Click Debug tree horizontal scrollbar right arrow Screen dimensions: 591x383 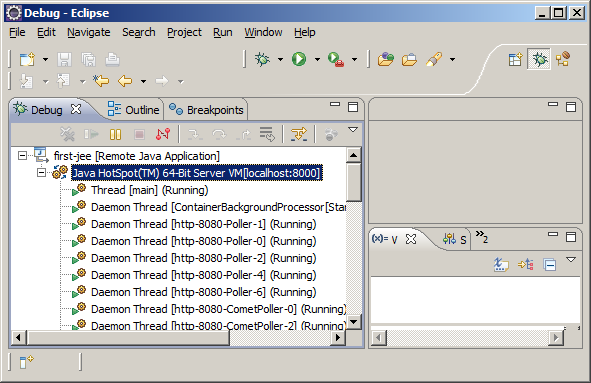click(338, 337)
